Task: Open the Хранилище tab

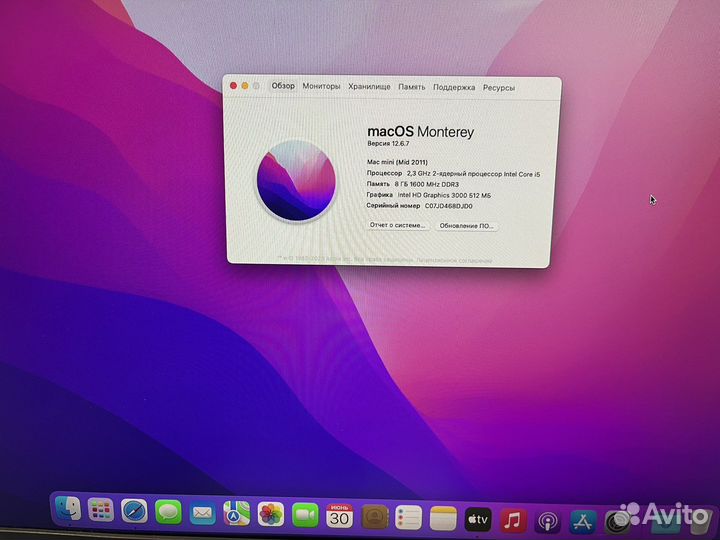Action: point(369,87)
